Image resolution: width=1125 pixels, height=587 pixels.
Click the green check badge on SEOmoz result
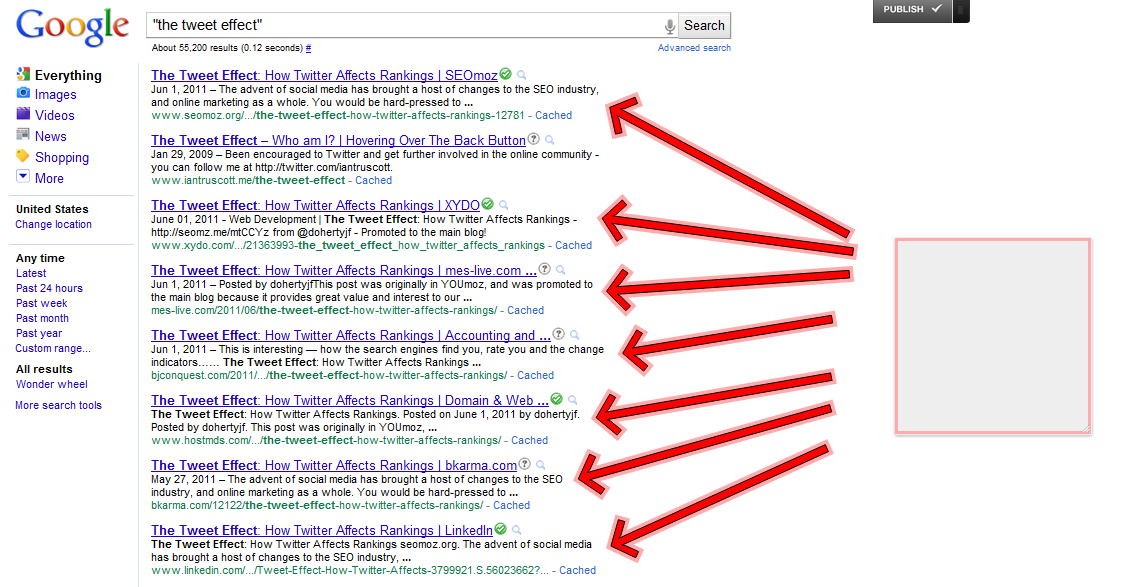pos(506,74)
